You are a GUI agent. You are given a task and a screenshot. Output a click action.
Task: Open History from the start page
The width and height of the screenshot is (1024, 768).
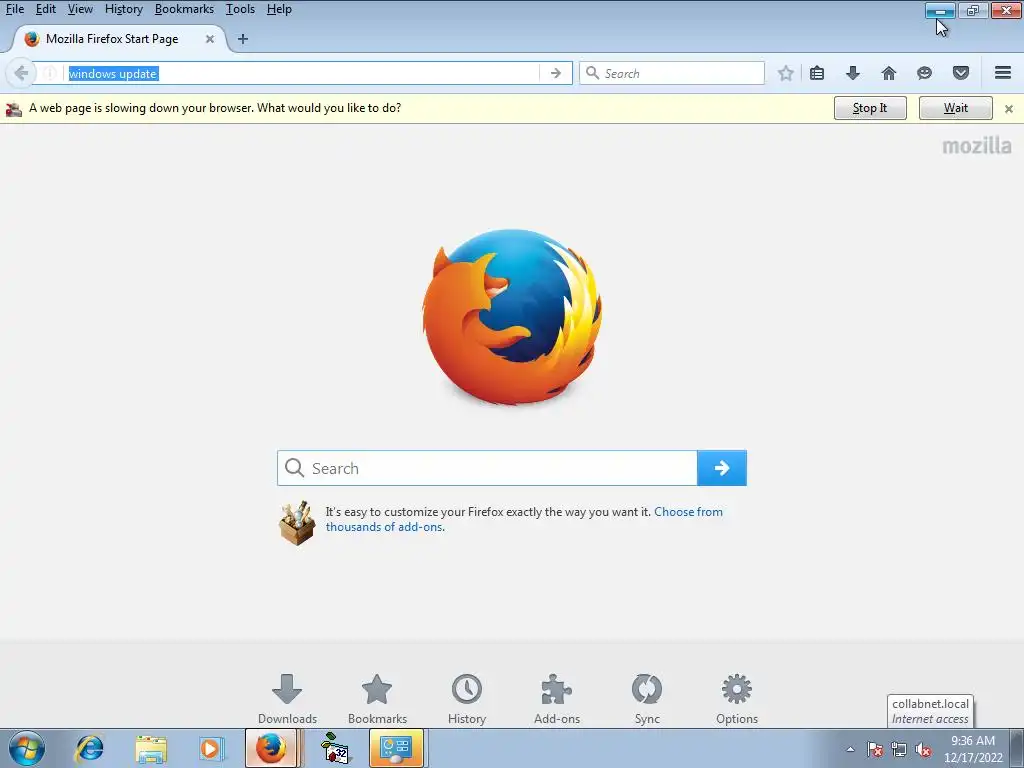tap(467, 699)
